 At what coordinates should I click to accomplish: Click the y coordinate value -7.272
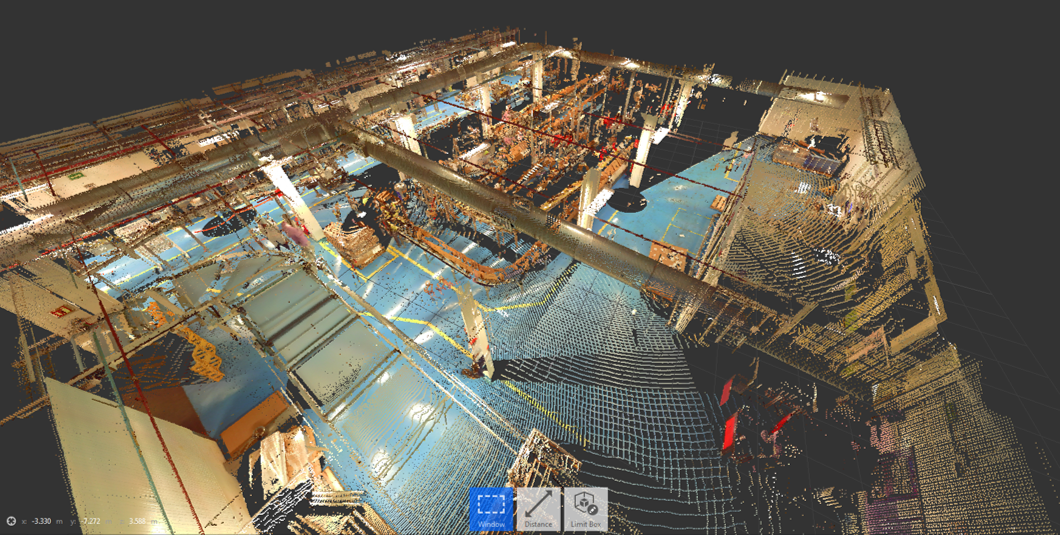tap(91, 521)
